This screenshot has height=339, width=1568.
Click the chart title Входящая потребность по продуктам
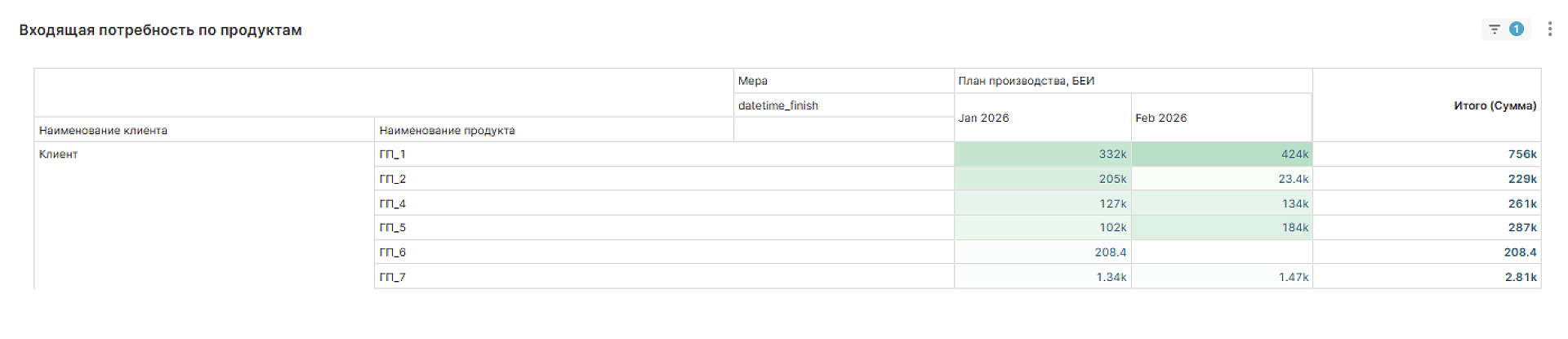coord(160,30)
